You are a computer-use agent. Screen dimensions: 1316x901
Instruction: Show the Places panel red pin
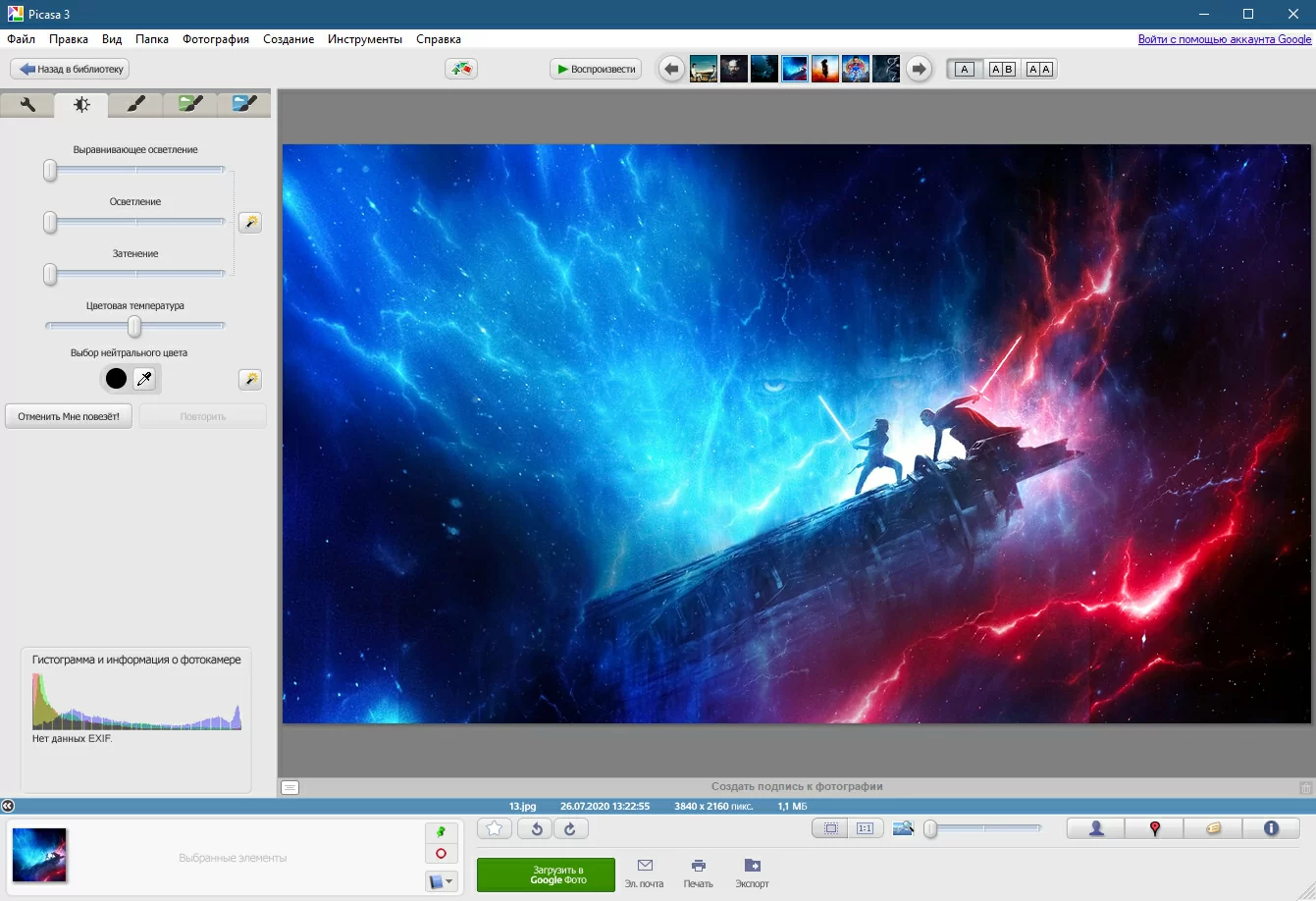click(x=1154, y=828)
